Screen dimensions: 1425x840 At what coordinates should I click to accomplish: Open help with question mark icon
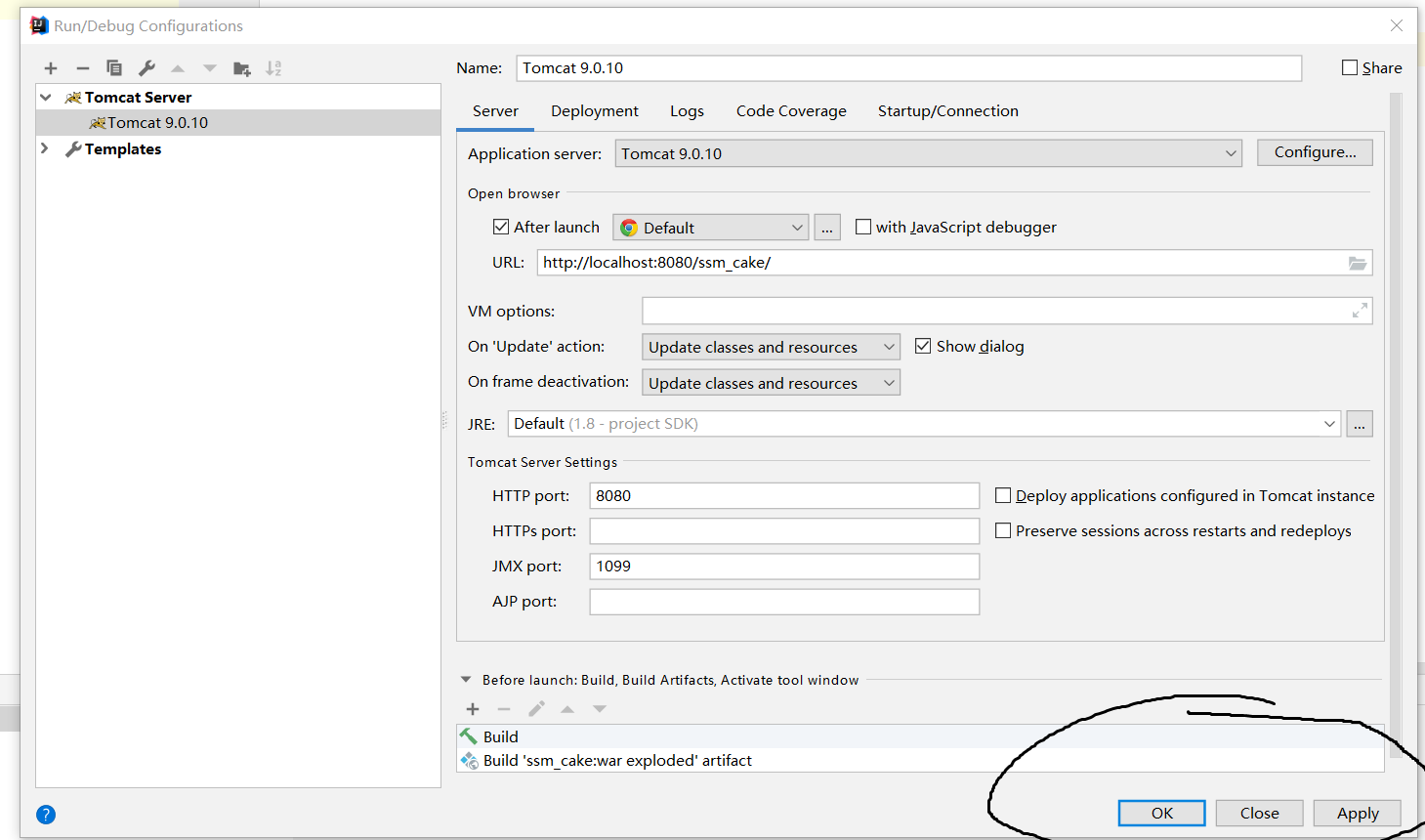click(46, 815)
